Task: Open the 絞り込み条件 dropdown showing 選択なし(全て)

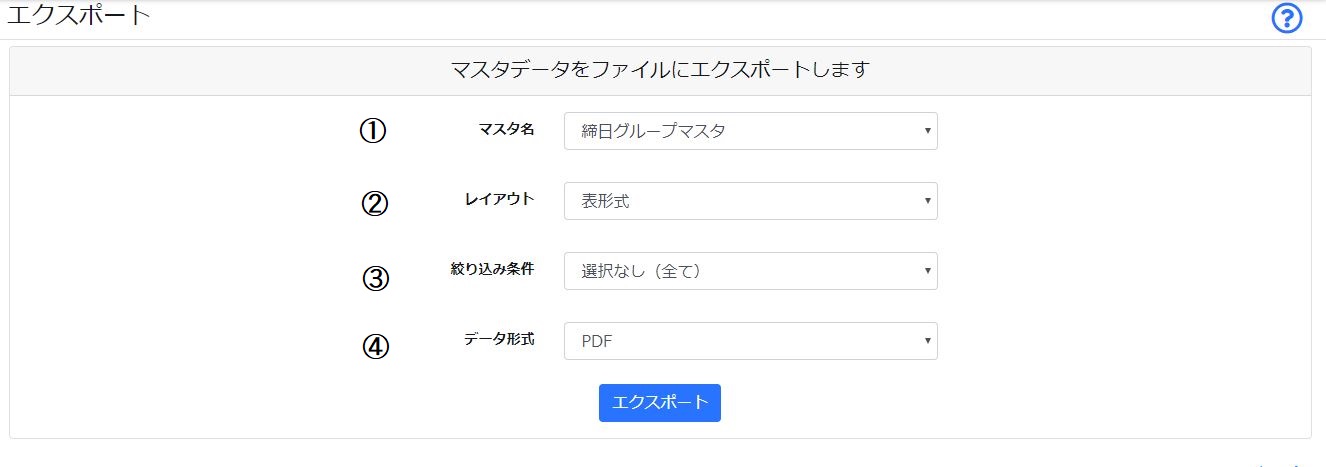Action: [x=751, y=271]
